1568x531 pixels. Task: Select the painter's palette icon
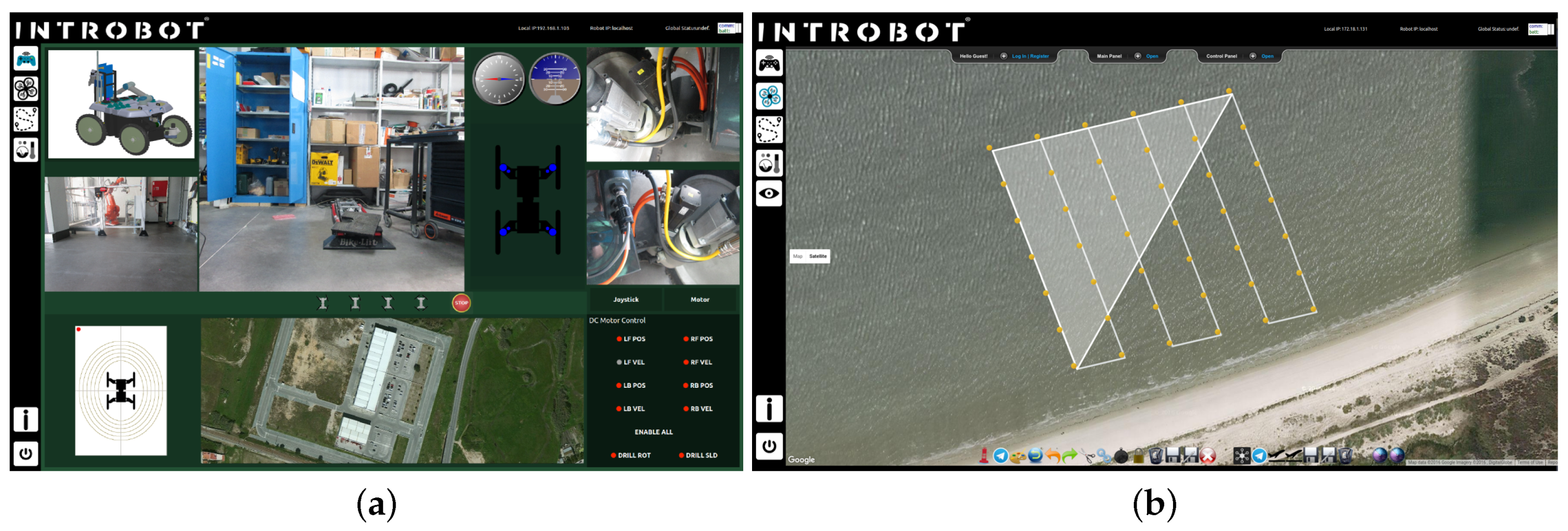1017,456
